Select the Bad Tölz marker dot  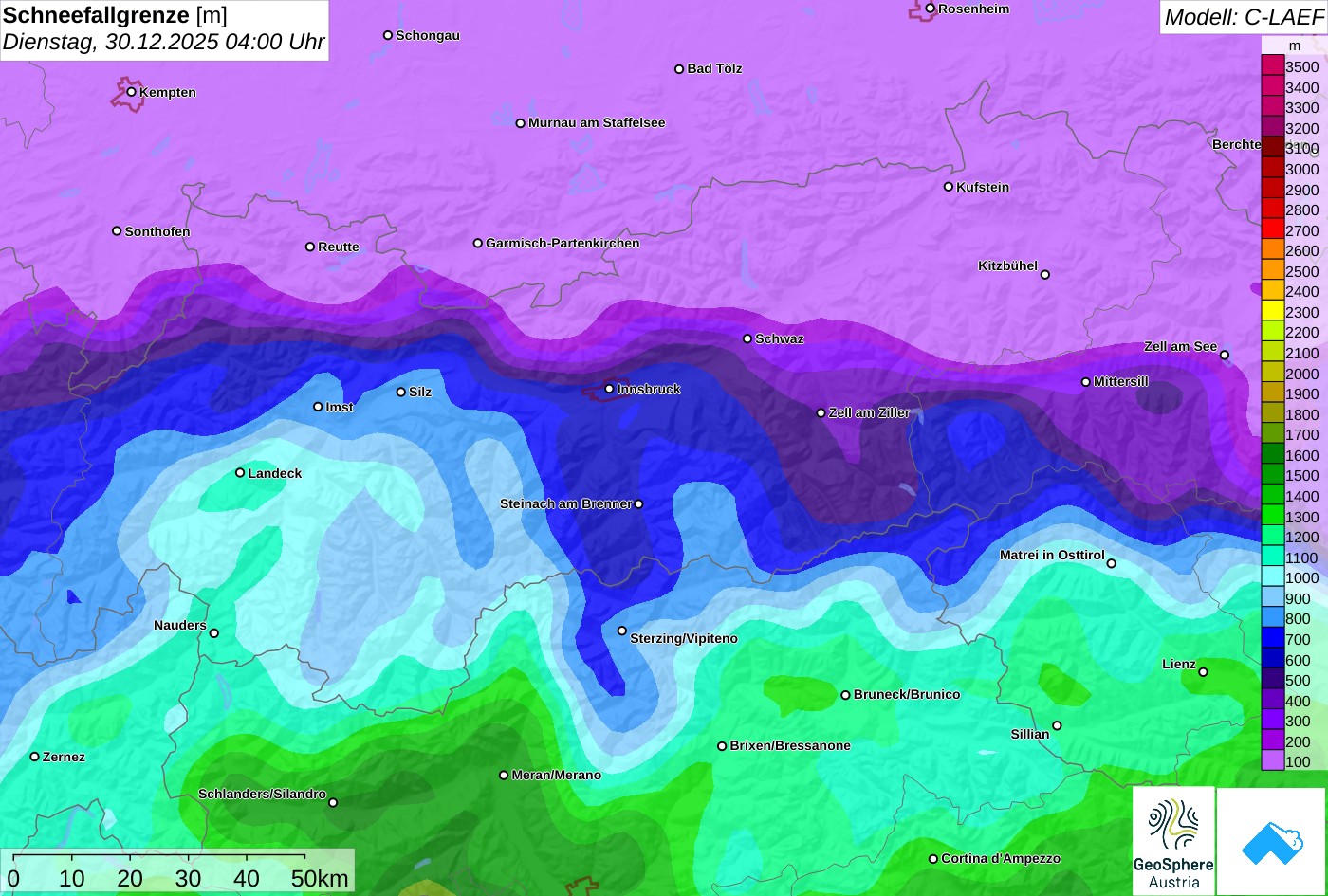click(679, 69)
